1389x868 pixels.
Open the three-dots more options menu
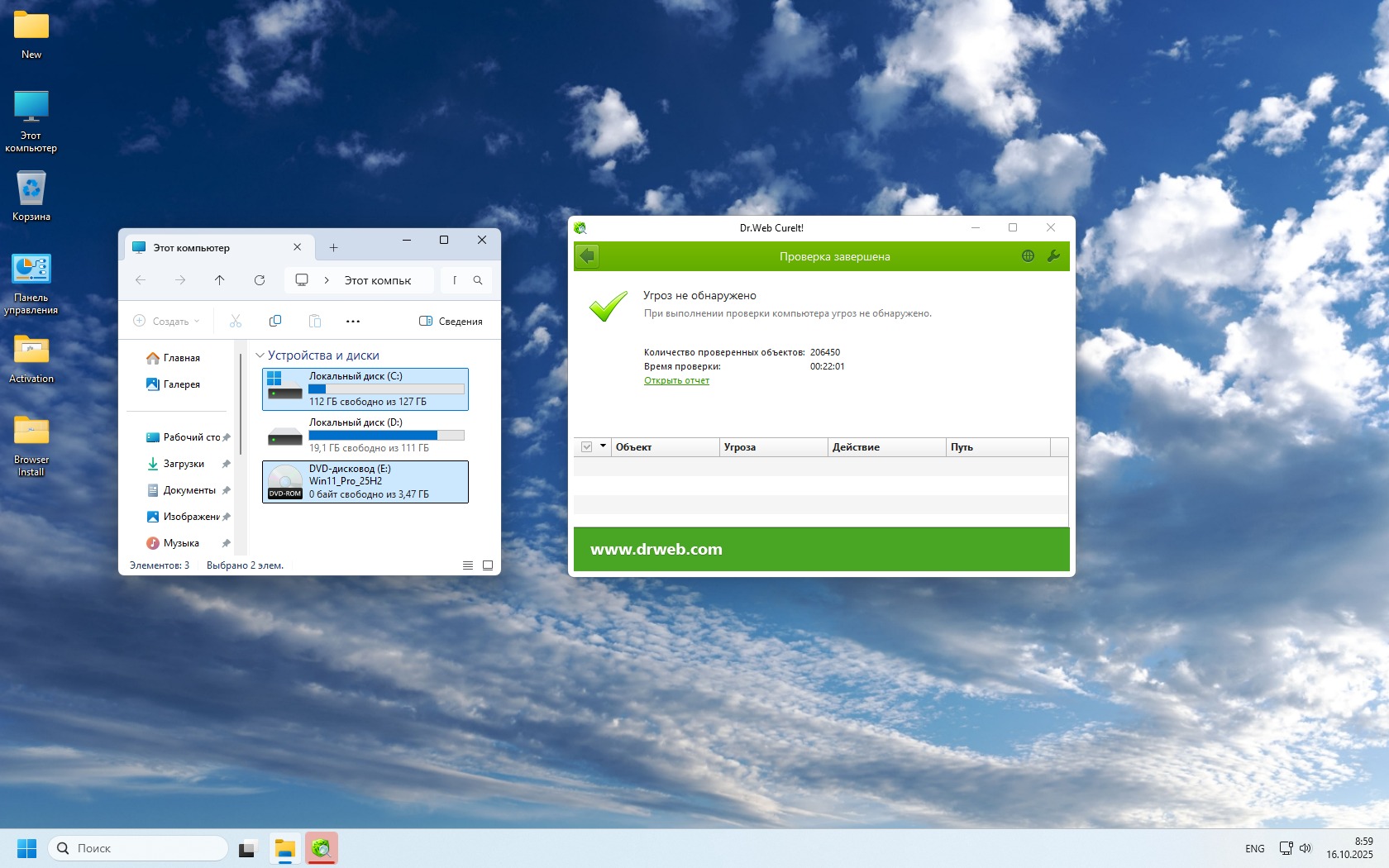pyautogui.click(x=353, y=321)
